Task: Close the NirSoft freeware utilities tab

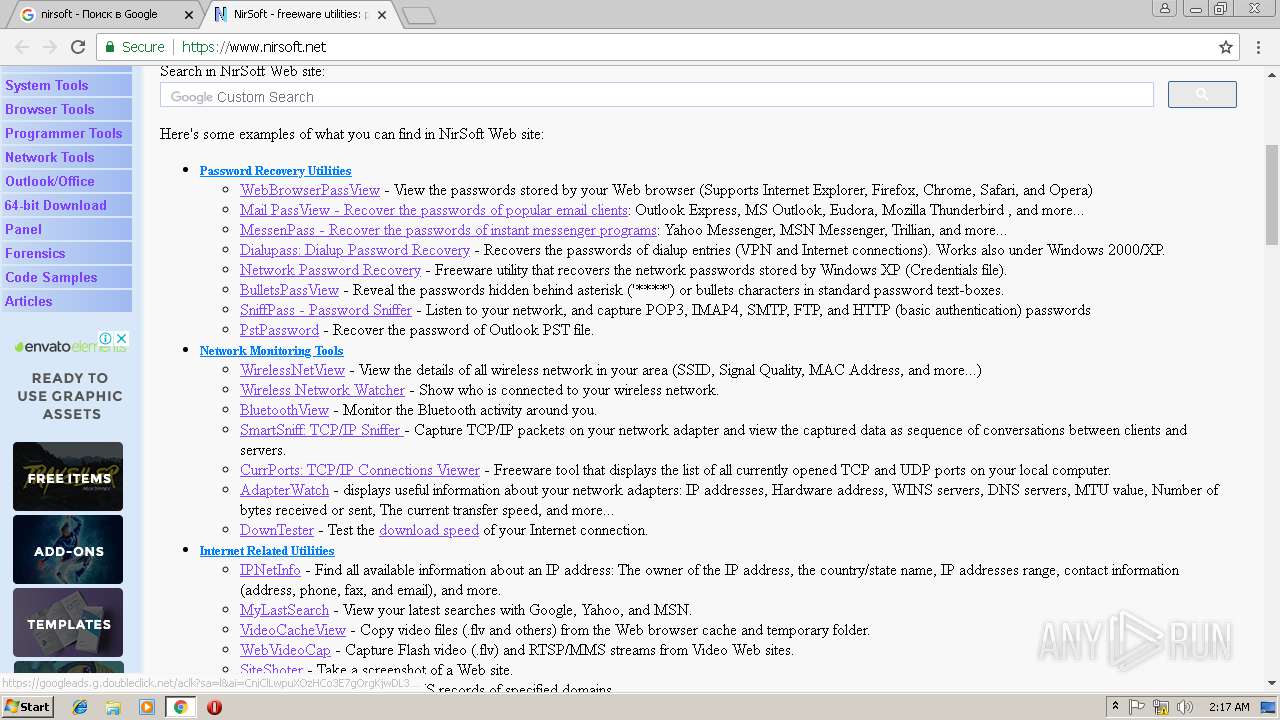Action: pyautogui.click(x=382, y=15)
